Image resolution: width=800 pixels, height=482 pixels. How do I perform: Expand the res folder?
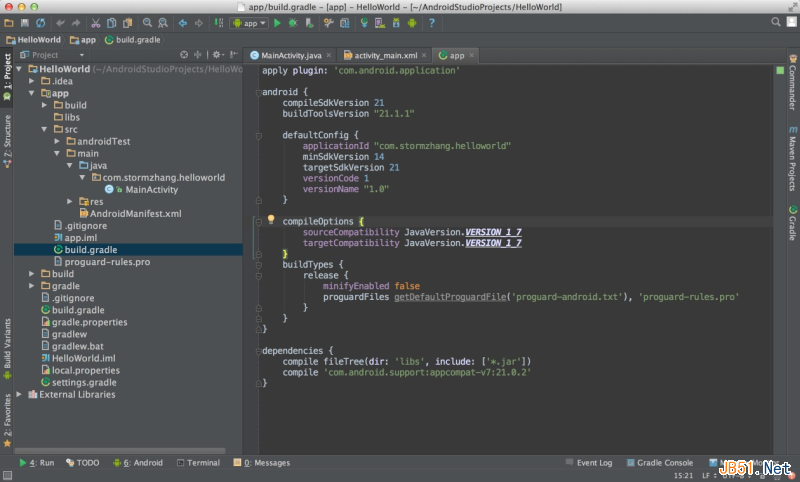(x=70, y=201)
